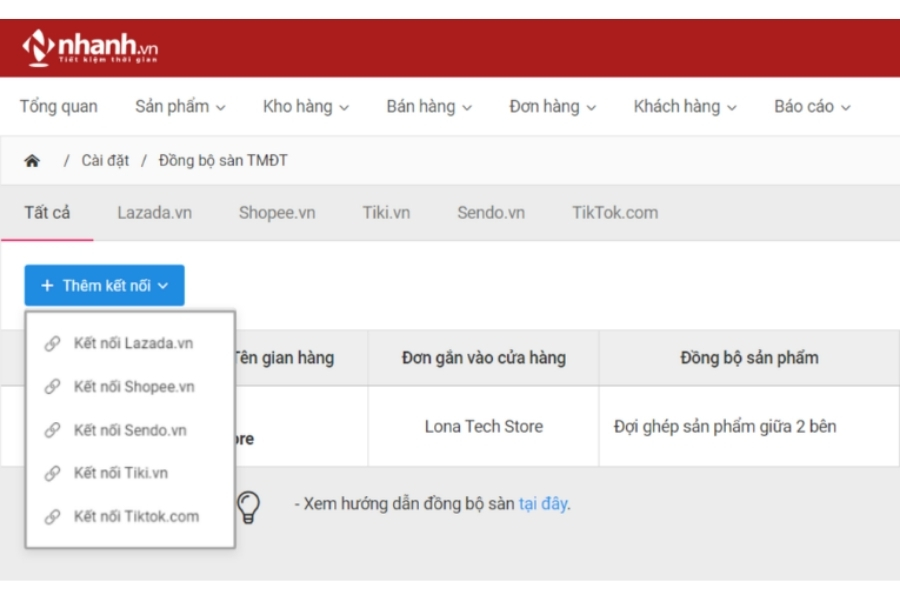900x600 pixels.
Task: Click Đợi ghép sản phẩm giữa 2 bên
Action: coord(725,427)
